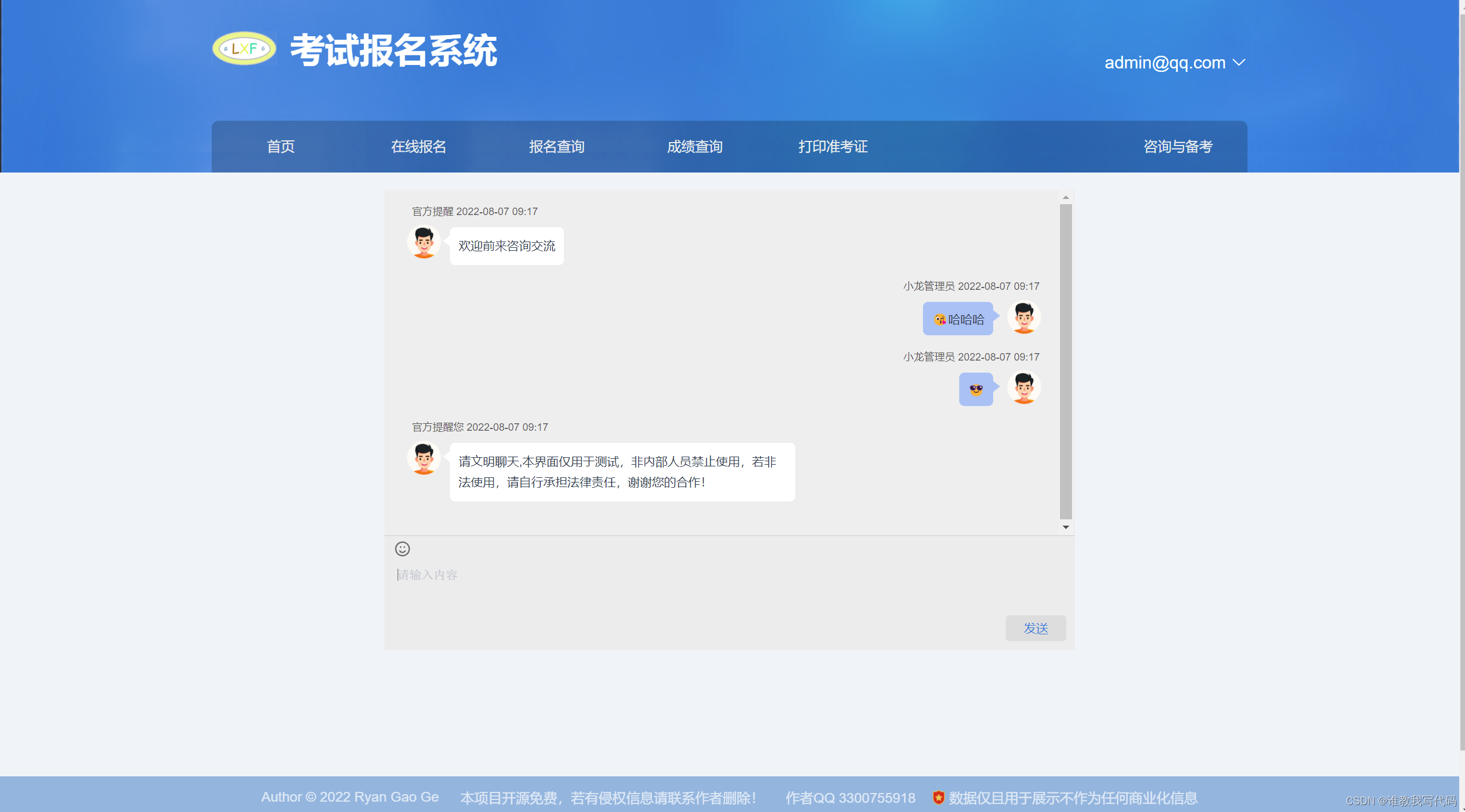Open the 在线报名 menu item

click(x=418, y=147)
